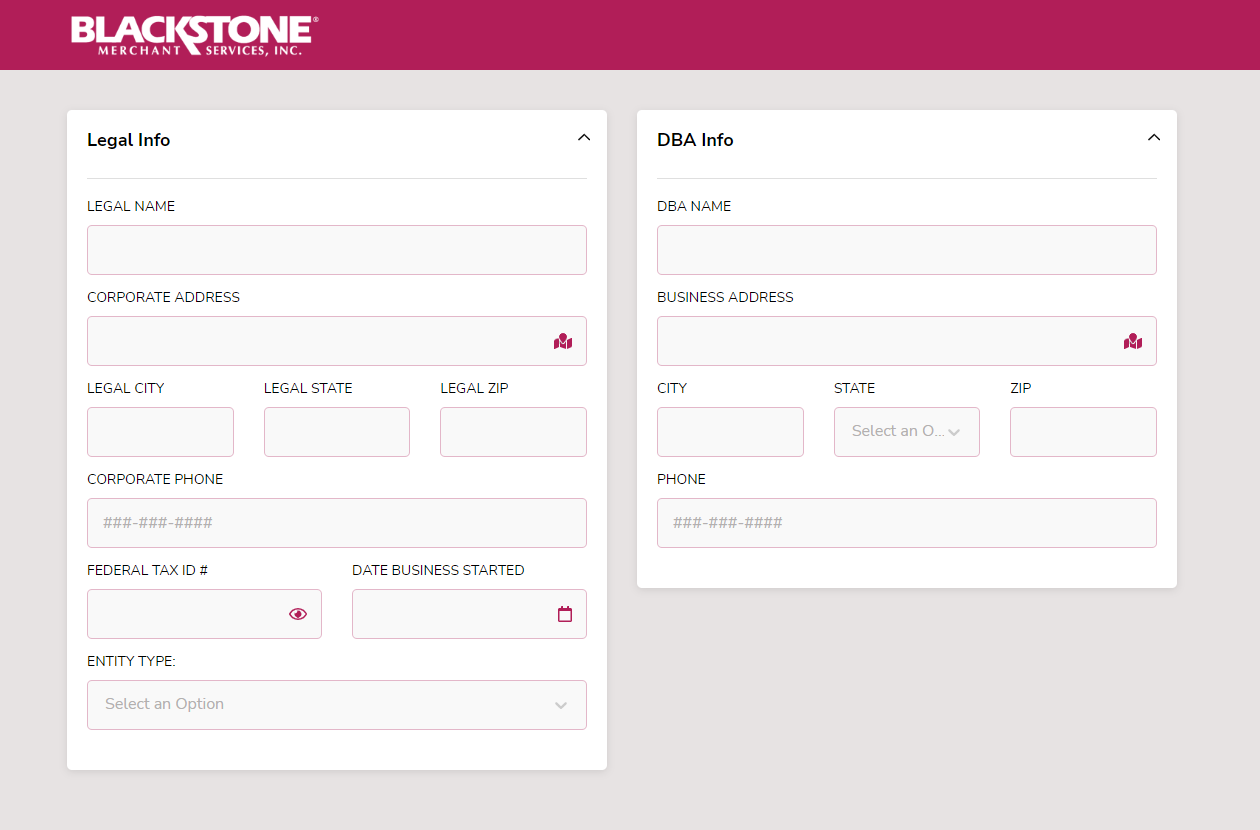The height and width of the screenshot is (830, 1260).
Task: Focus the Corporate Phone field
Action: coord(336,523)
